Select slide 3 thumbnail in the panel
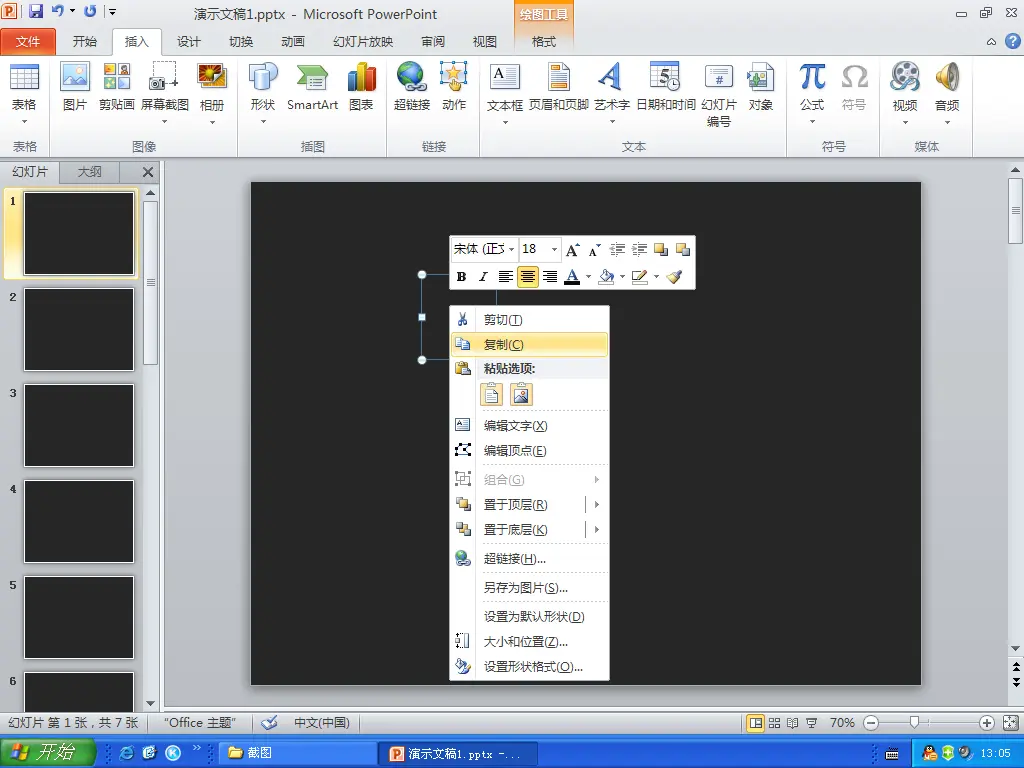Viewport: 1024px width, 768px height. tap(79, 425)
